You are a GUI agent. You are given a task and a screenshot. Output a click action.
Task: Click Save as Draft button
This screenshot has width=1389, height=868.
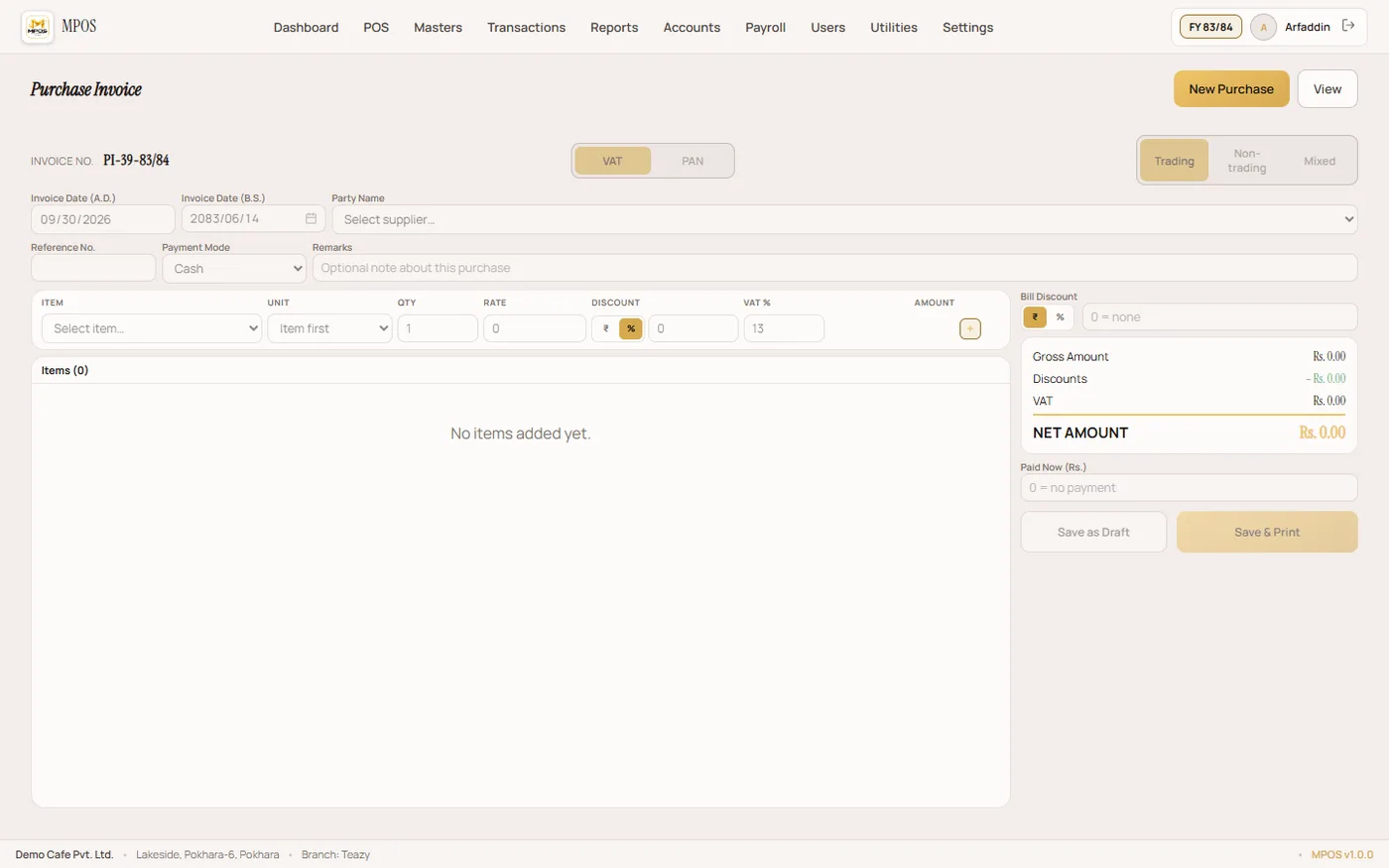[1093, 532]
